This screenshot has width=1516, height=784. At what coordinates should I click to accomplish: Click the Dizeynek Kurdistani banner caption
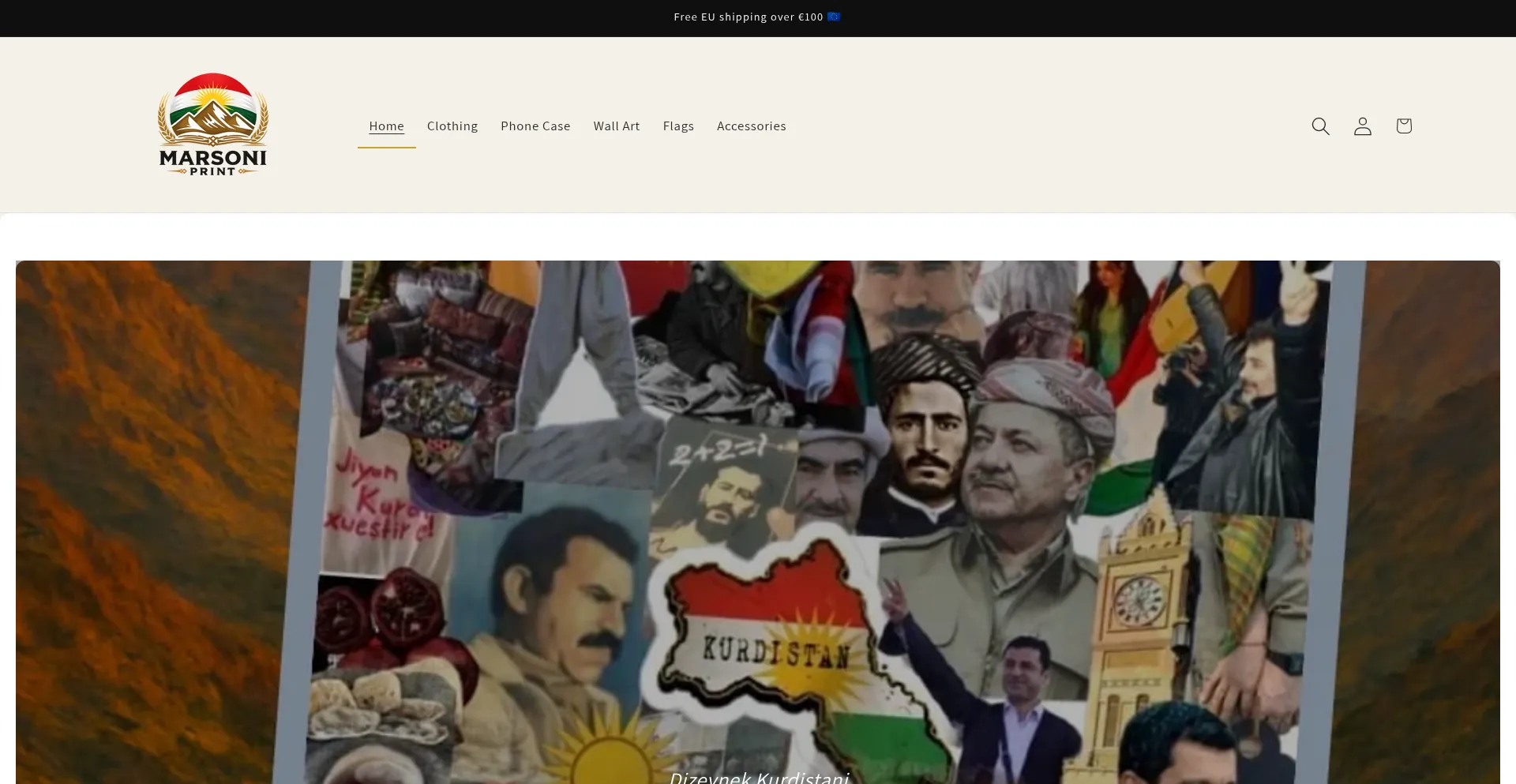[759, 777]
